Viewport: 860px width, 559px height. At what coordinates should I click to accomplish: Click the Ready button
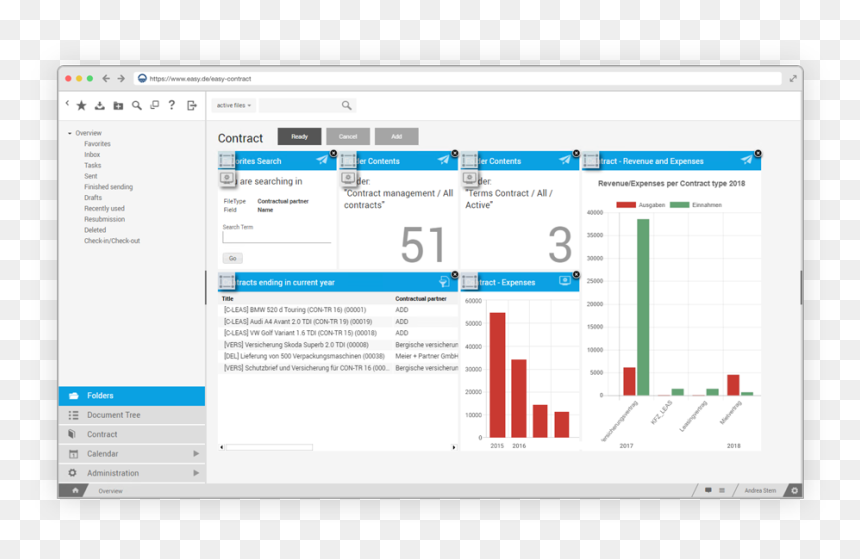click(299, 137)
